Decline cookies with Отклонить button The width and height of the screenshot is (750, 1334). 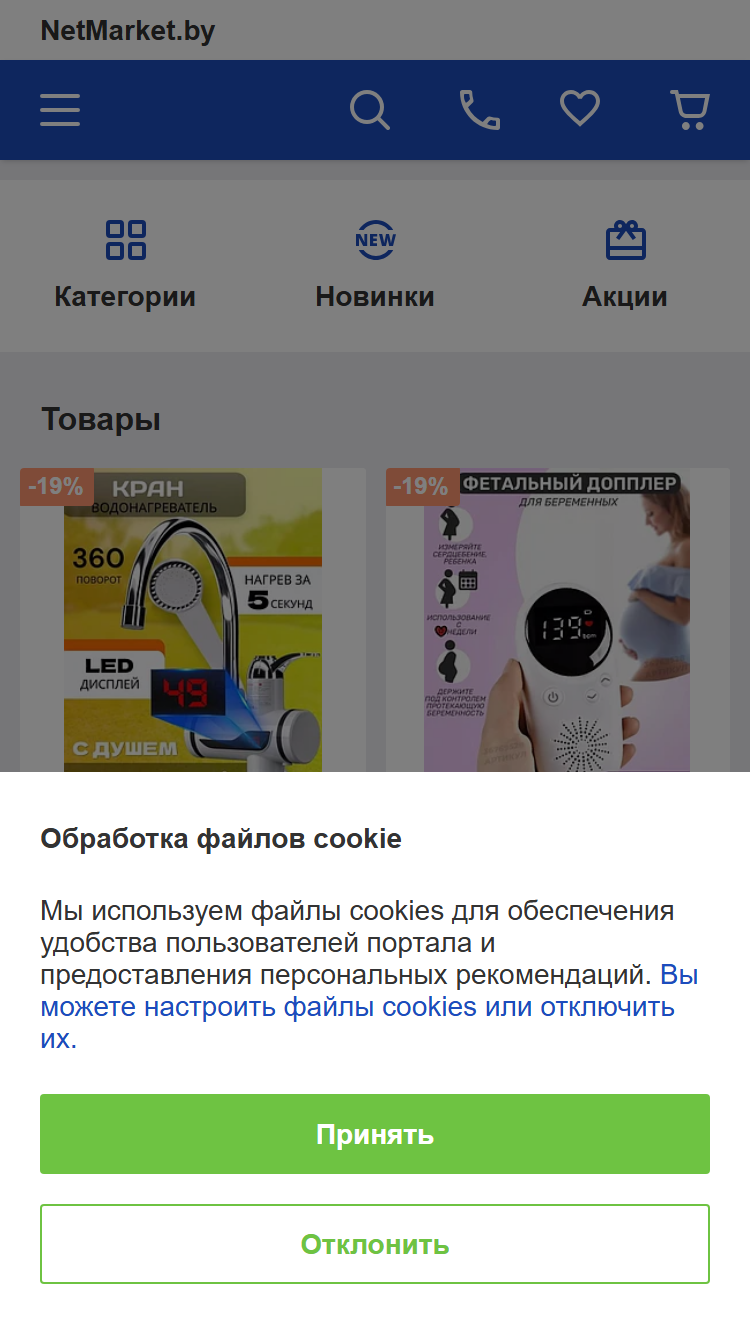tap(375, 1244)
